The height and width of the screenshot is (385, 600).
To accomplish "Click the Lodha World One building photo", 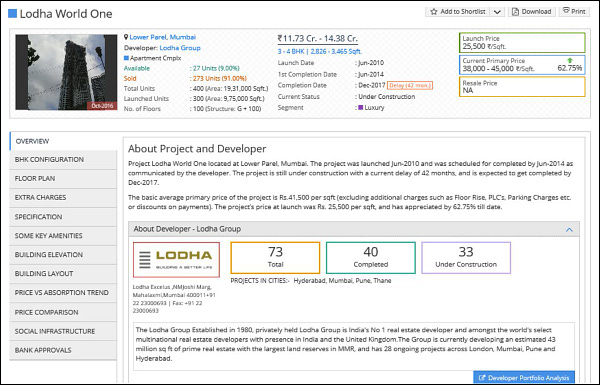I will 66,72.
